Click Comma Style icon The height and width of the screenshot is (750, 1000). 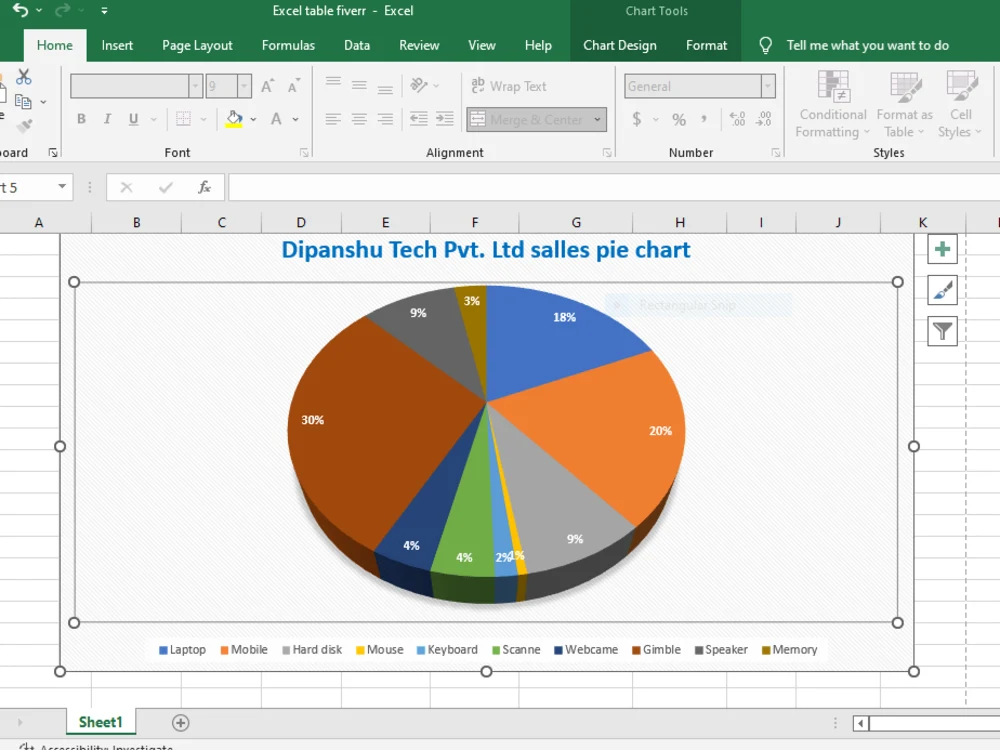point(704,119)
